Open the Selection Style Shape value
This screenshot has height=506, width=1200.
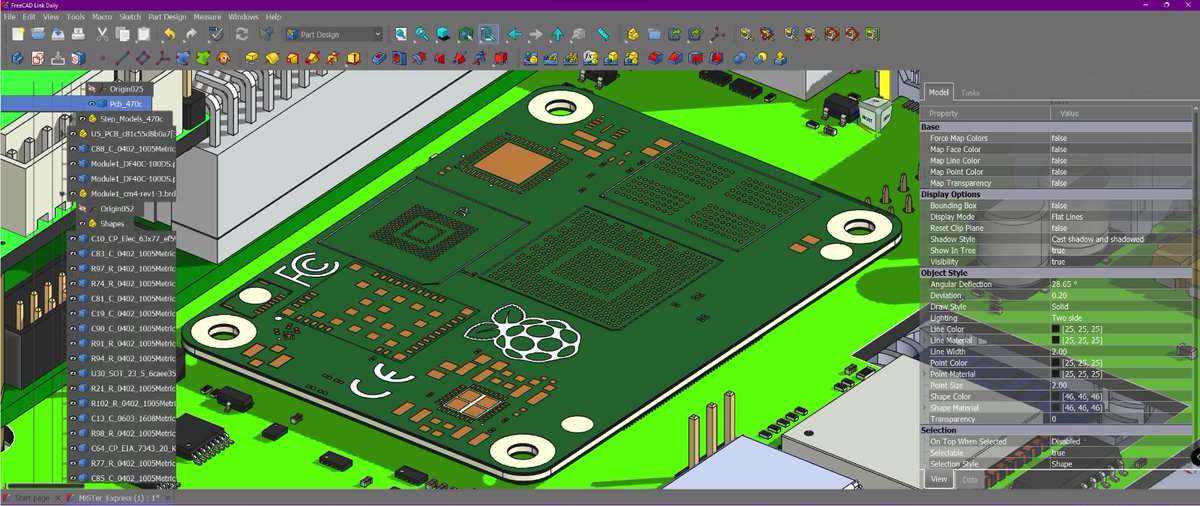pos(1122,464)
